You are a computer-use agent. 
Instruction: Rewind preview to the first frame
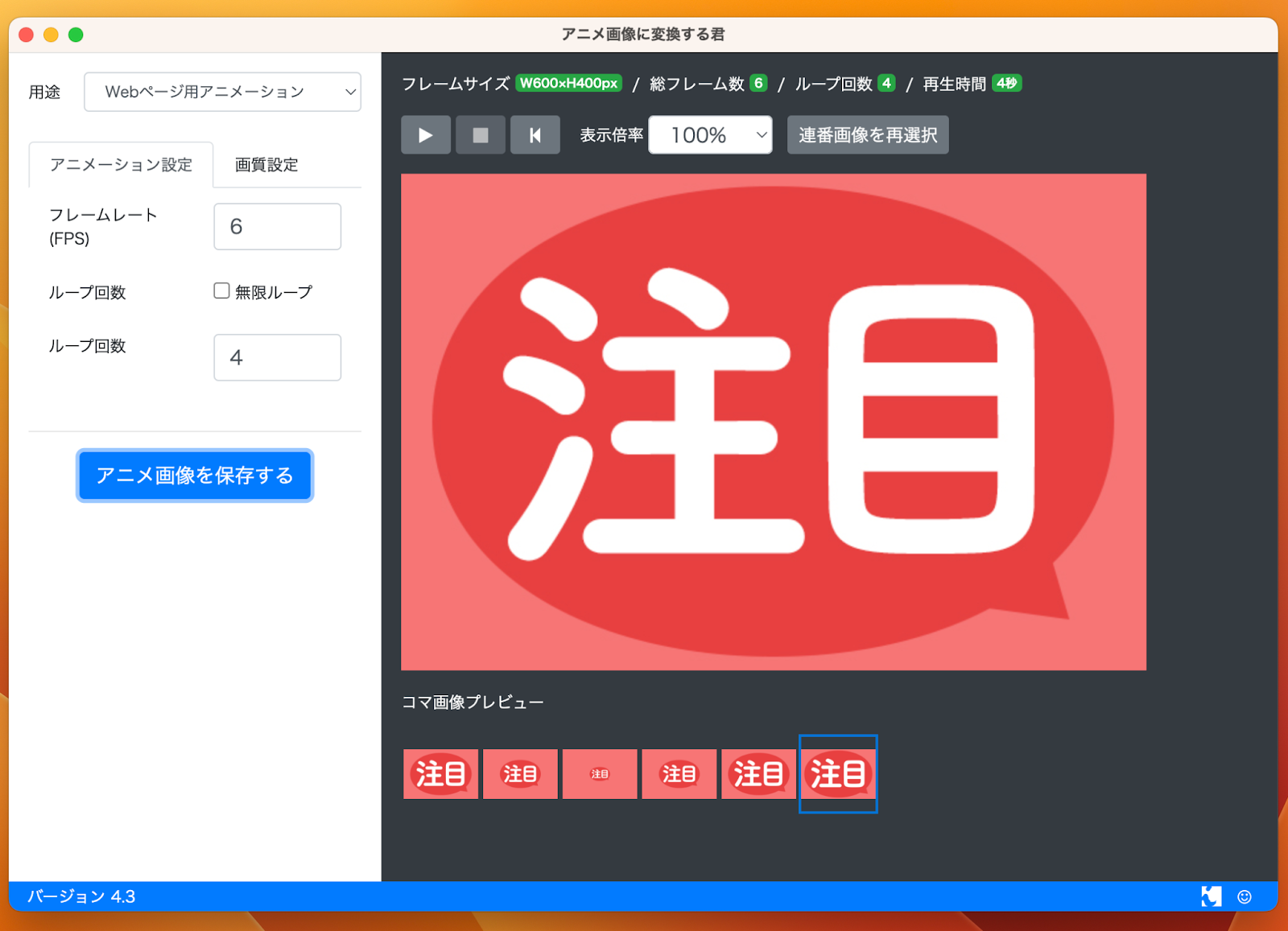pyautogui.click(x=535, y=135)
